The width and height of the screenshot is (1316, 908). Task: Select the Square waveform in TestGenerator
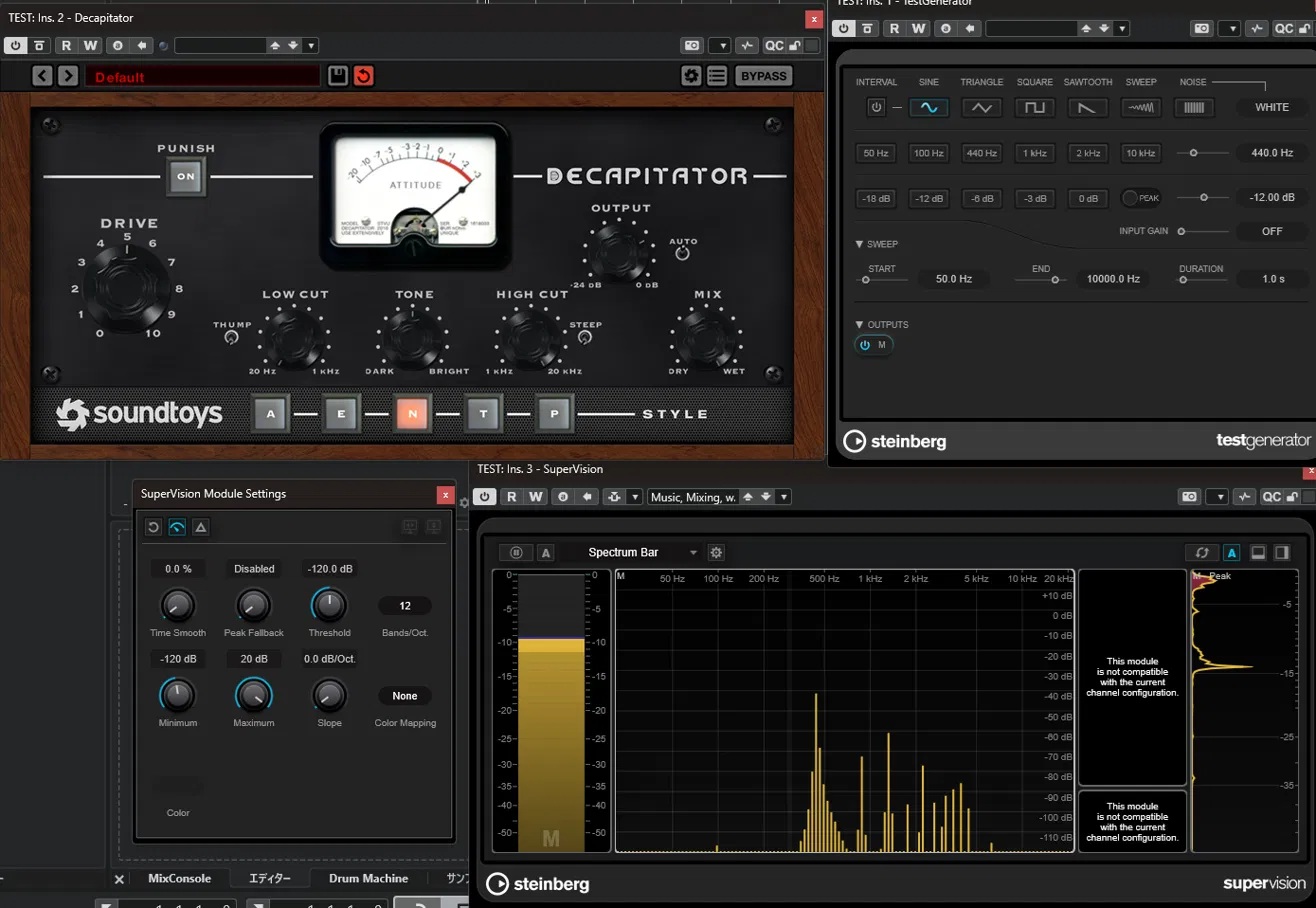pyautogui.click(x=1035, y=107)
